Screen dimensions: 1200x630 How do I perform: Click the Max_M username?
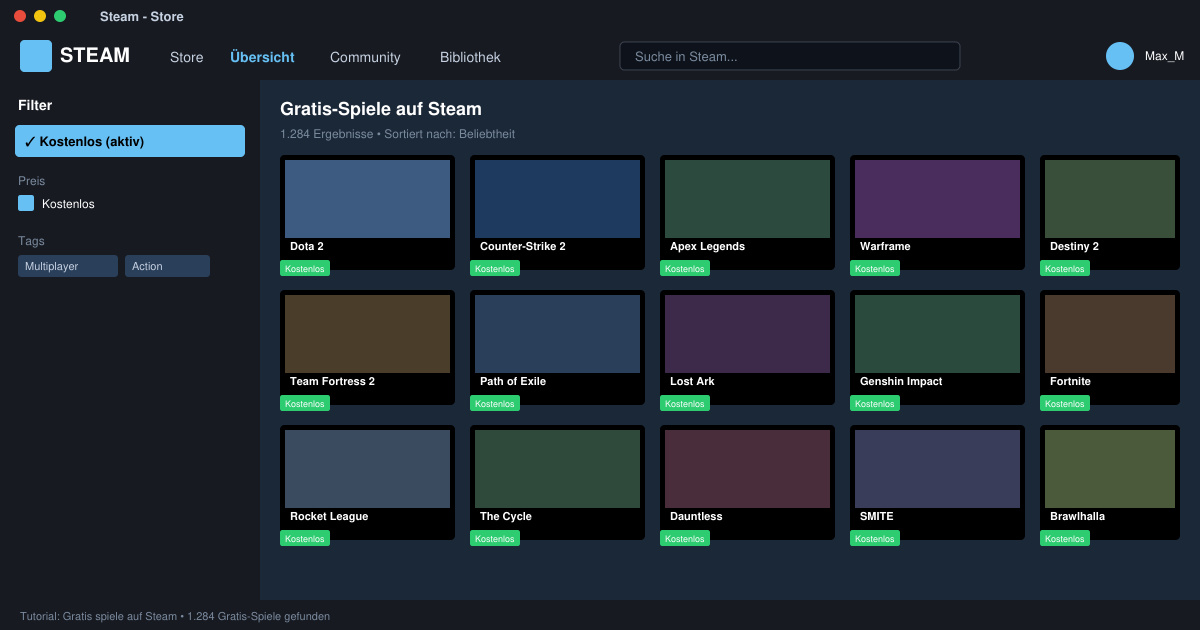pos(1164,56)
